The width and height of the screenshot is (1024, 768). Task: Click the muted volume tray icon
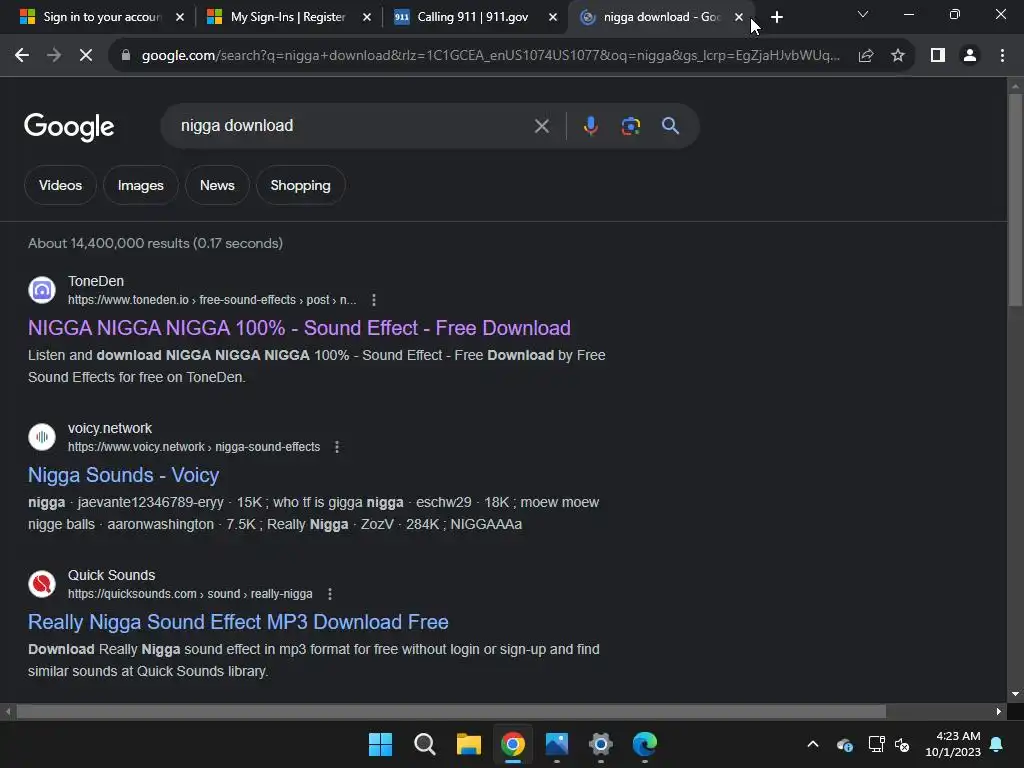[902, 744]
